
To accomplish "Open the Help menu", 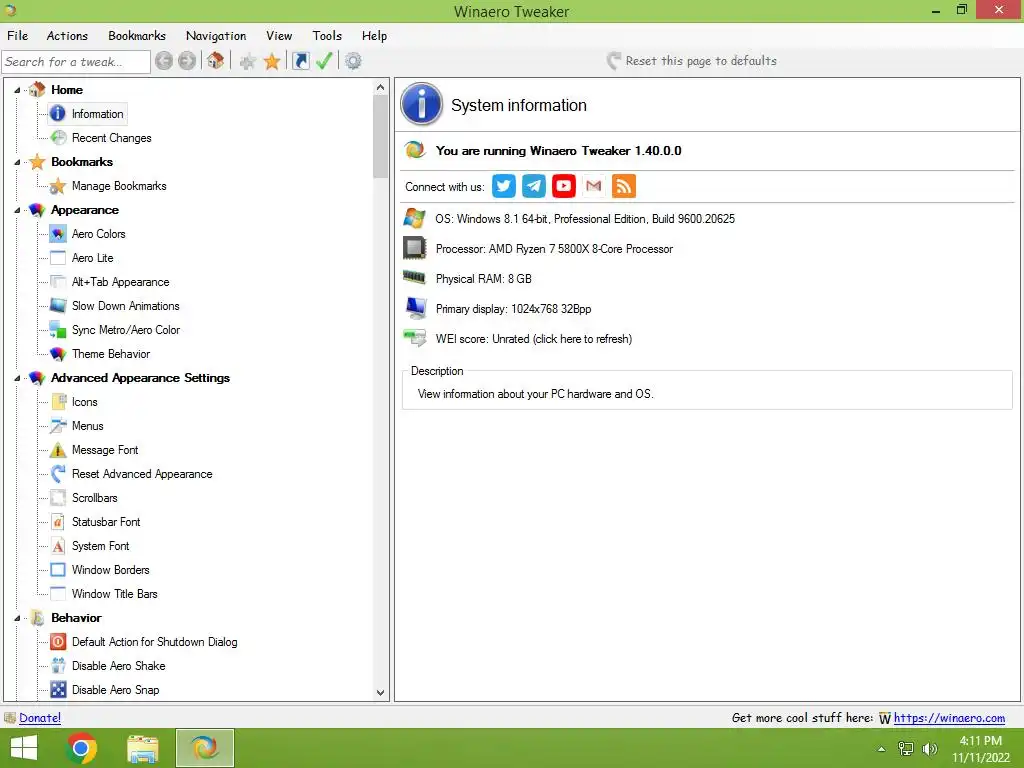I will click(374, 36).
